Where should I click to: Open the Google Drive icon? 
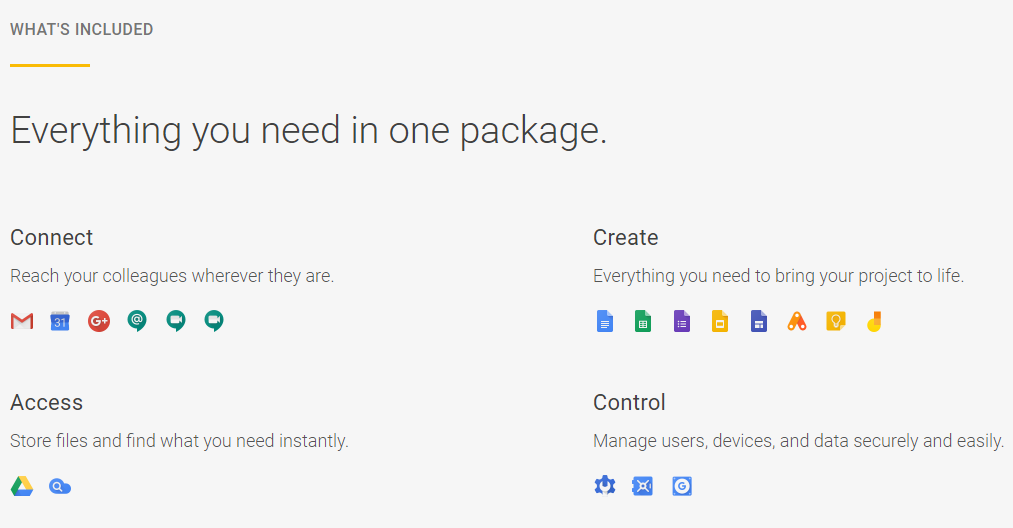[22, 486]
